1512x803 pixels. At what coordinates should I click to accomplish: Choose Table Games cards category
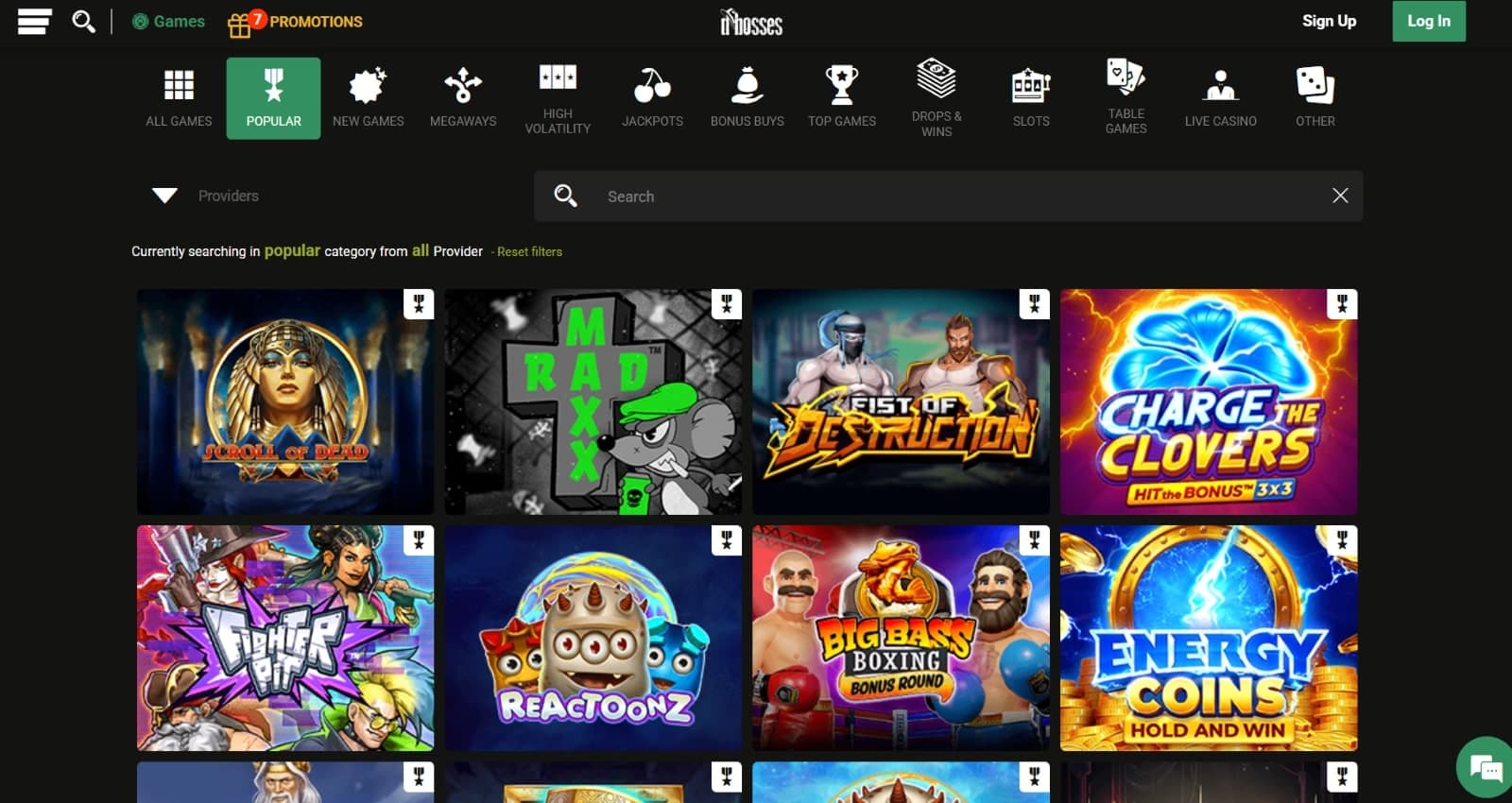click(1126, 98)
